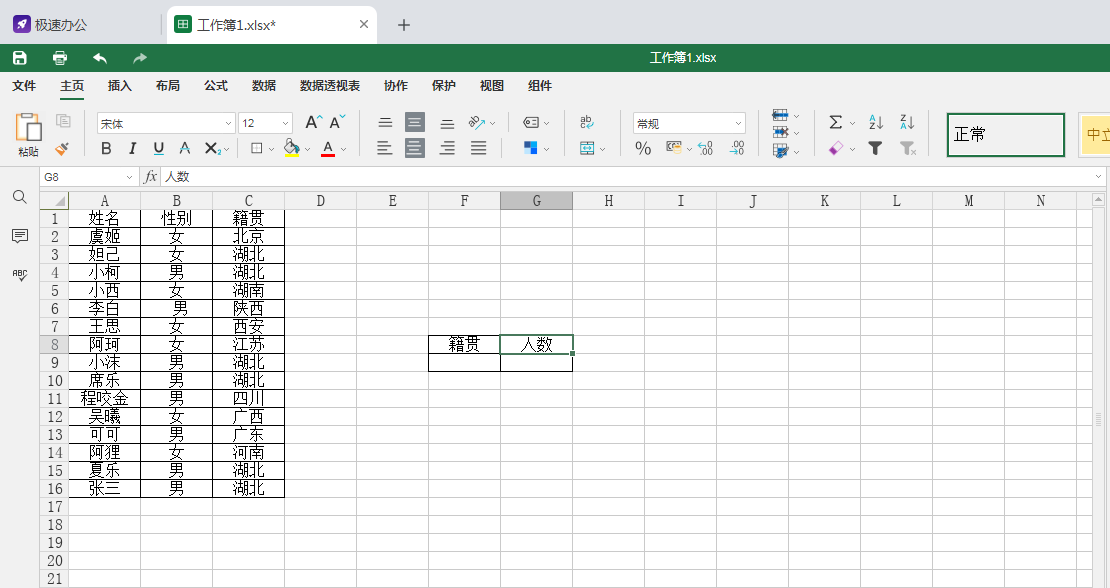Switch to the 极速办公 home tab

click(51, 25)
